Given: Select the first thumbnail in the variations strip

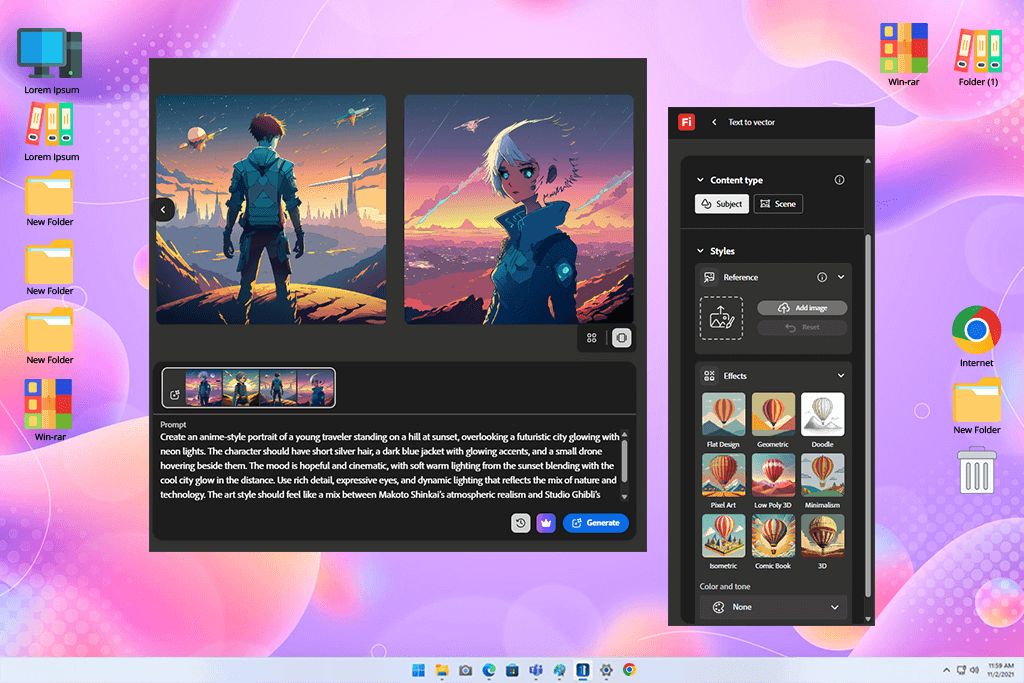Looking at the screenshot, I should tap(204, 388).
